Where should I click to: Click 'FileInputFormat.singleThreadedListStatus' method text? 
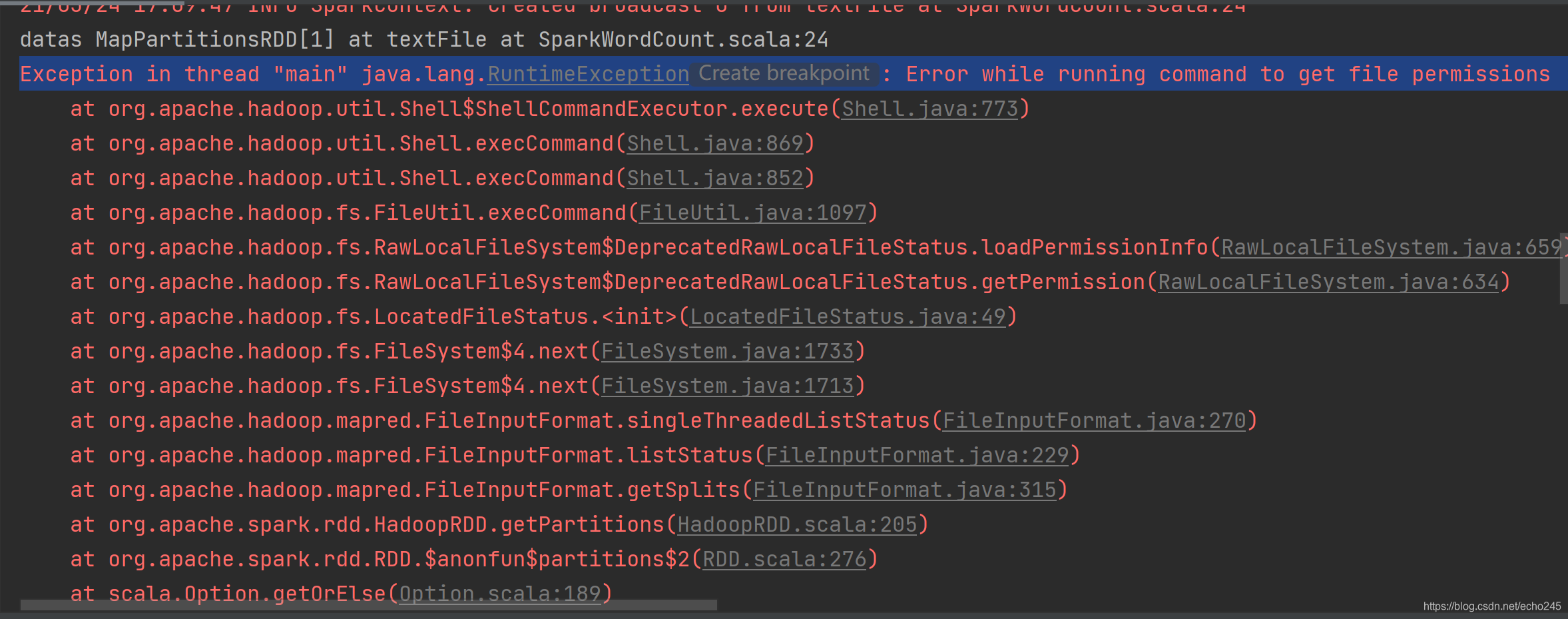point(677,420)
